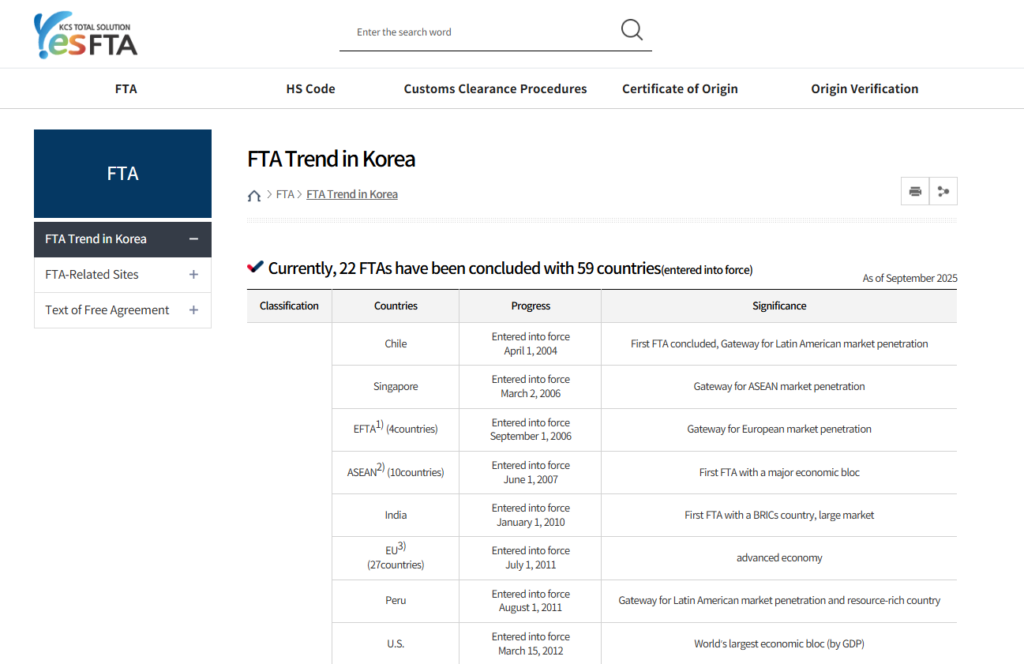Image resolution: width=1024 pixels, height=664 pixels.
Task: Click FTA Trend in Korea breadcrumb link
Action: click(352, 194)
